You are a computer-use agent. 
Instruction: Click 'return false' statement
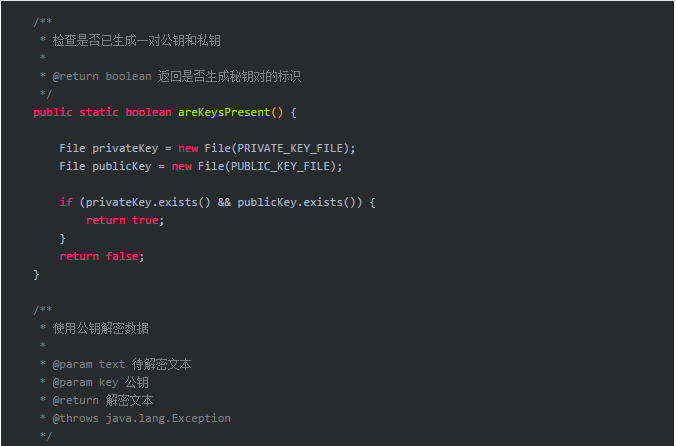click(x=102, y=256)
